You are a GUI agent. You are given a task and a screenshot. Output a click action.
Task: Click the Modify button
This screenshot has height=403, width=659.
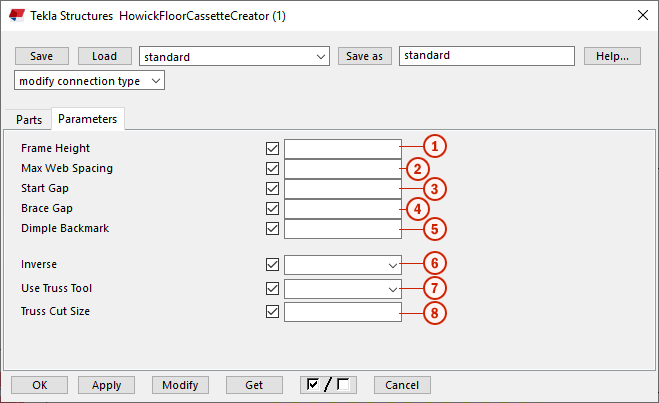180,385
